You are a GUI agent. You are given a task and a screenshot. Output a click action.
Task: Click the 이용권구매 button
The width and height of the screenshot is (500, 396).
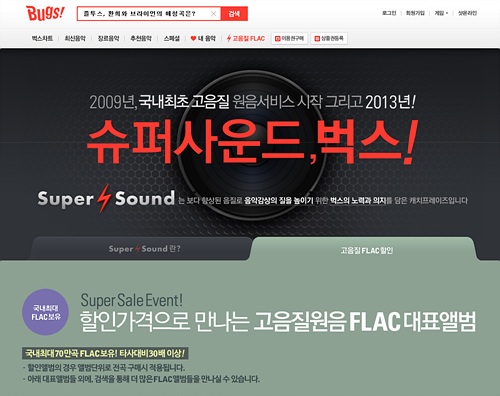click(x=289, y=39)
